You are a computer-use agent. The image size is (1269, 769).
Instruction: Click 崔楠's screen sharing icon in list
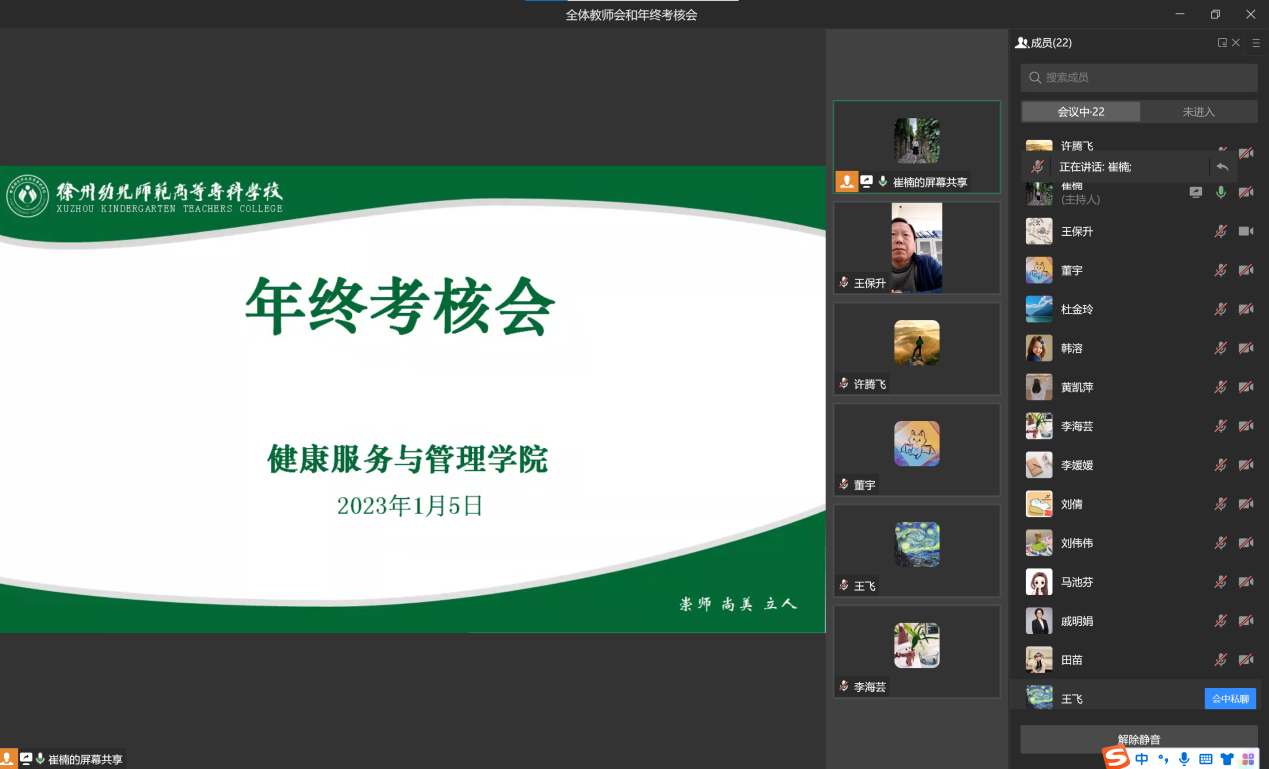click(1196, 192)
